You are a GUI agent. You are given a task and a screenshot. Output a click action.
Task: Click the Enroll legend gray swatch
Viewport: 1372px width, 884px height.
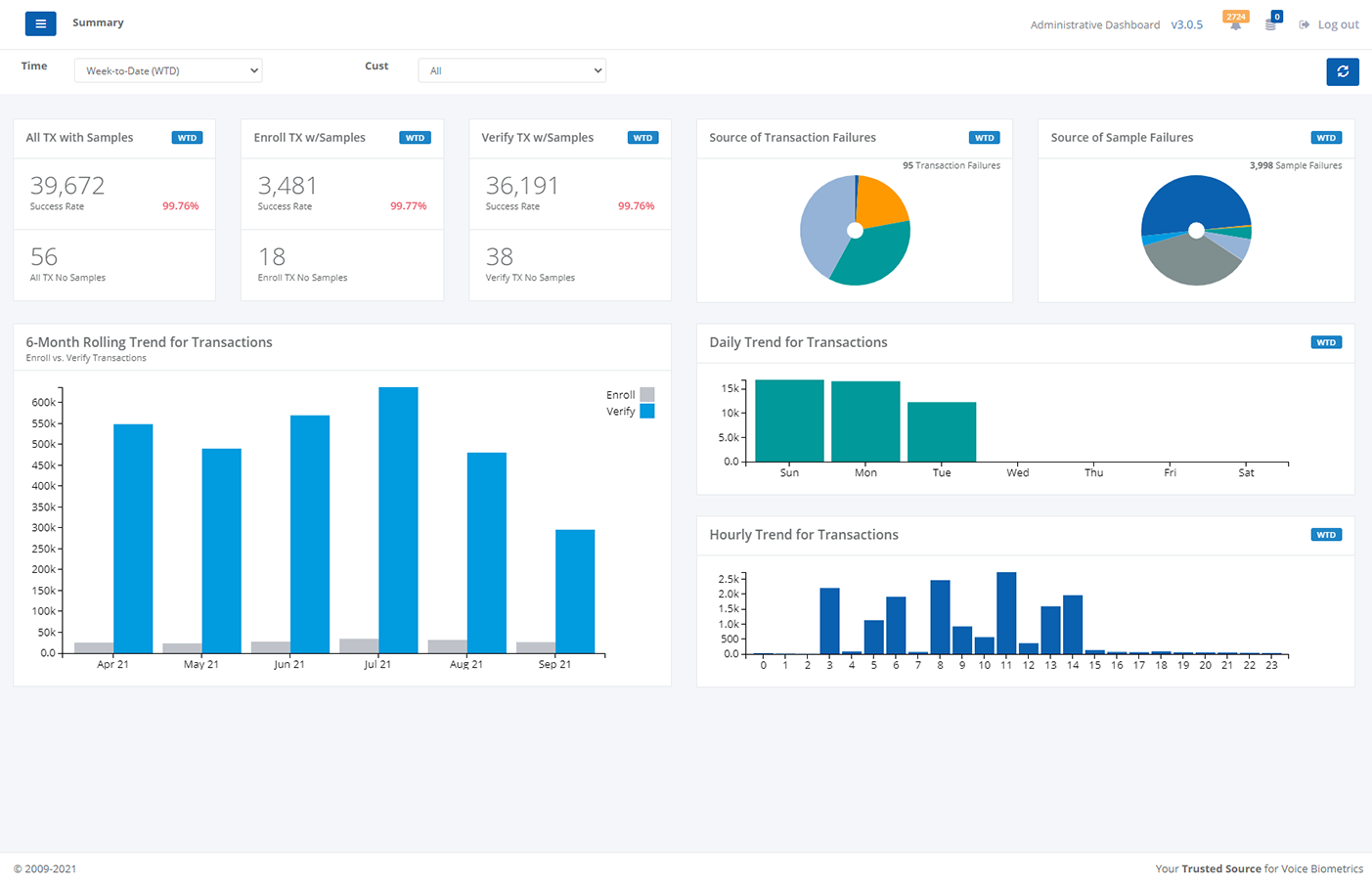click(647, 395)
